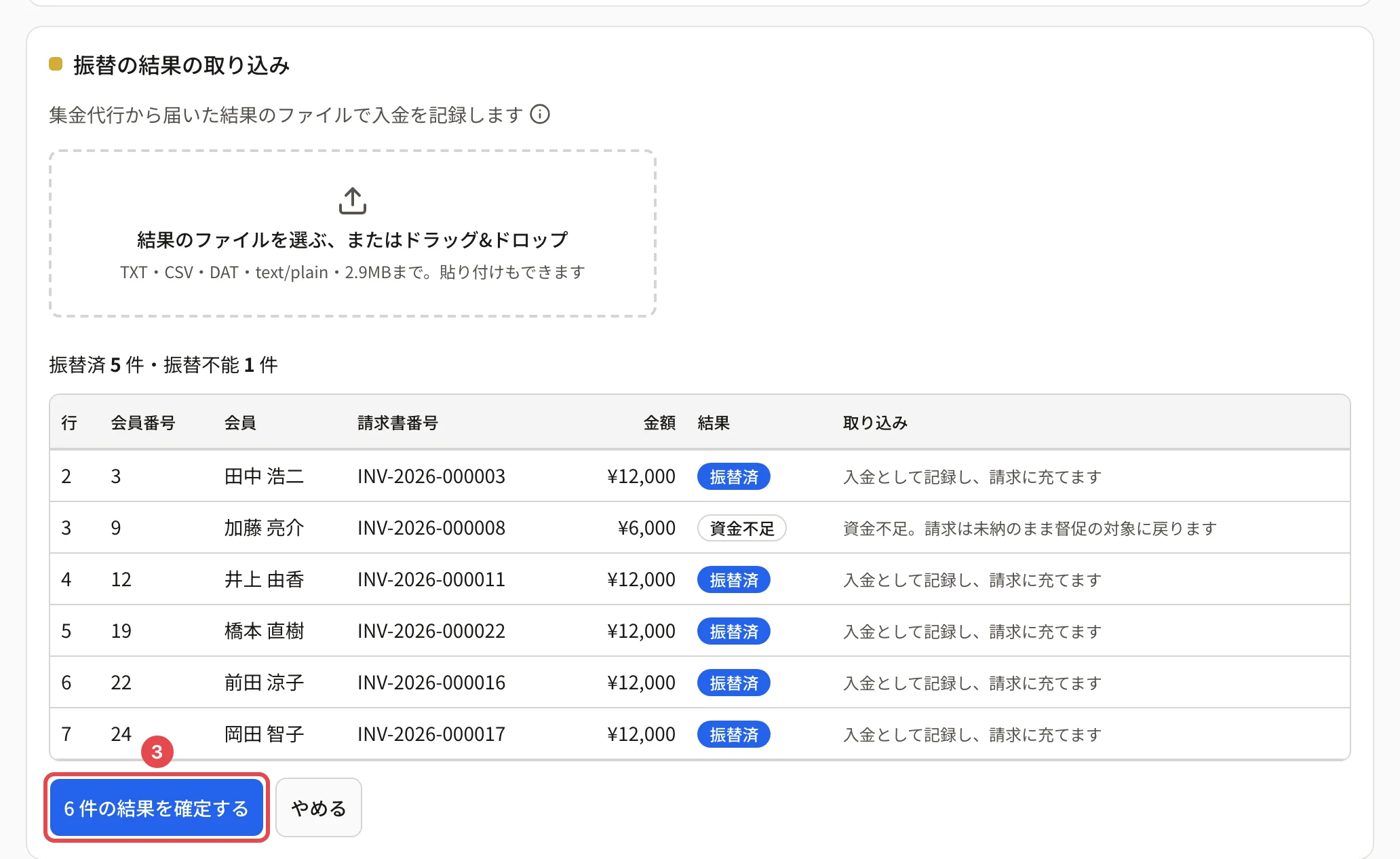Screen dimensions: 1400x859
Task: Click the 結果 column header
Action: 714,423
